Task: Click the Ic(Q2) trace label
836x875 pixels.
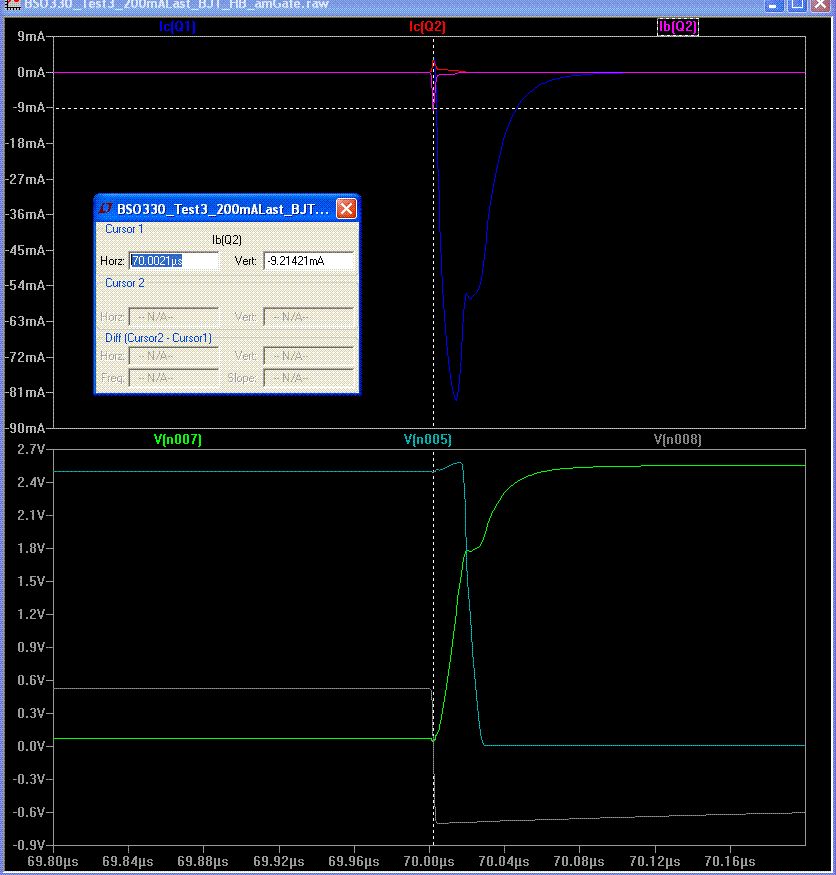Action: click(427, 27)
